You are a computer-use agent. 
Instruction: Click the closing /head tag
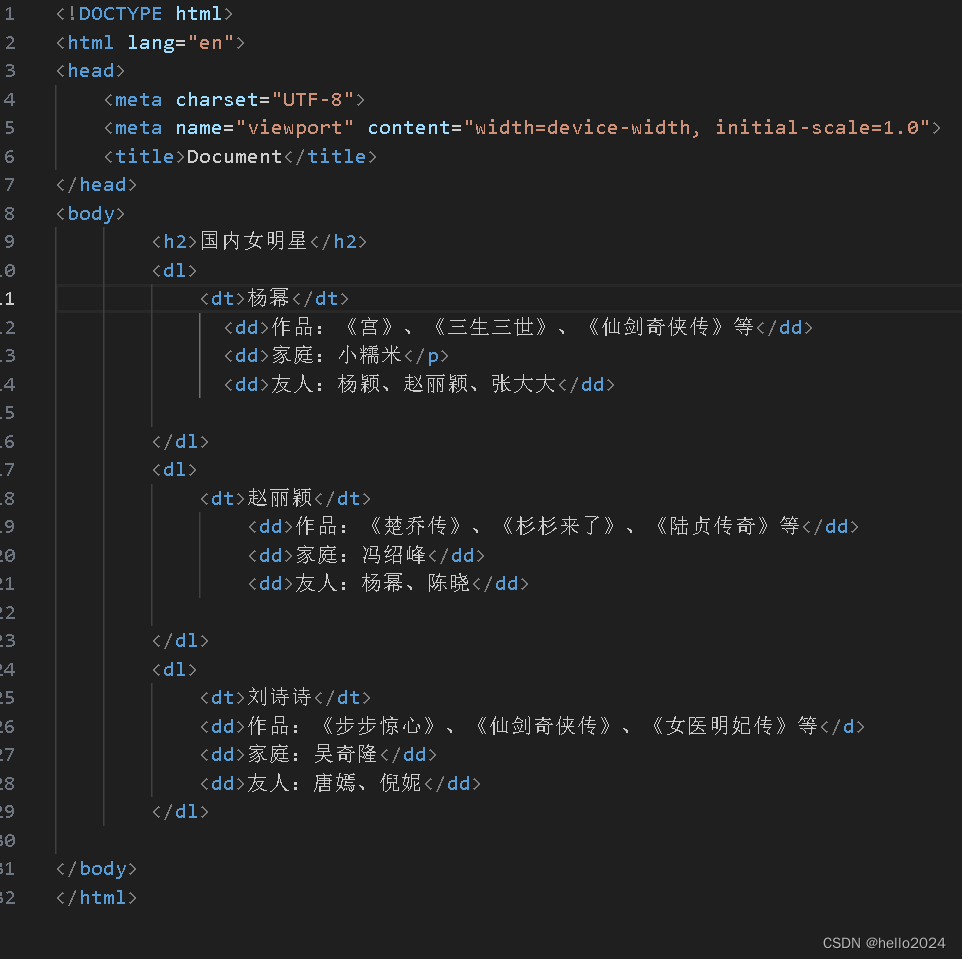coord(96,185)
